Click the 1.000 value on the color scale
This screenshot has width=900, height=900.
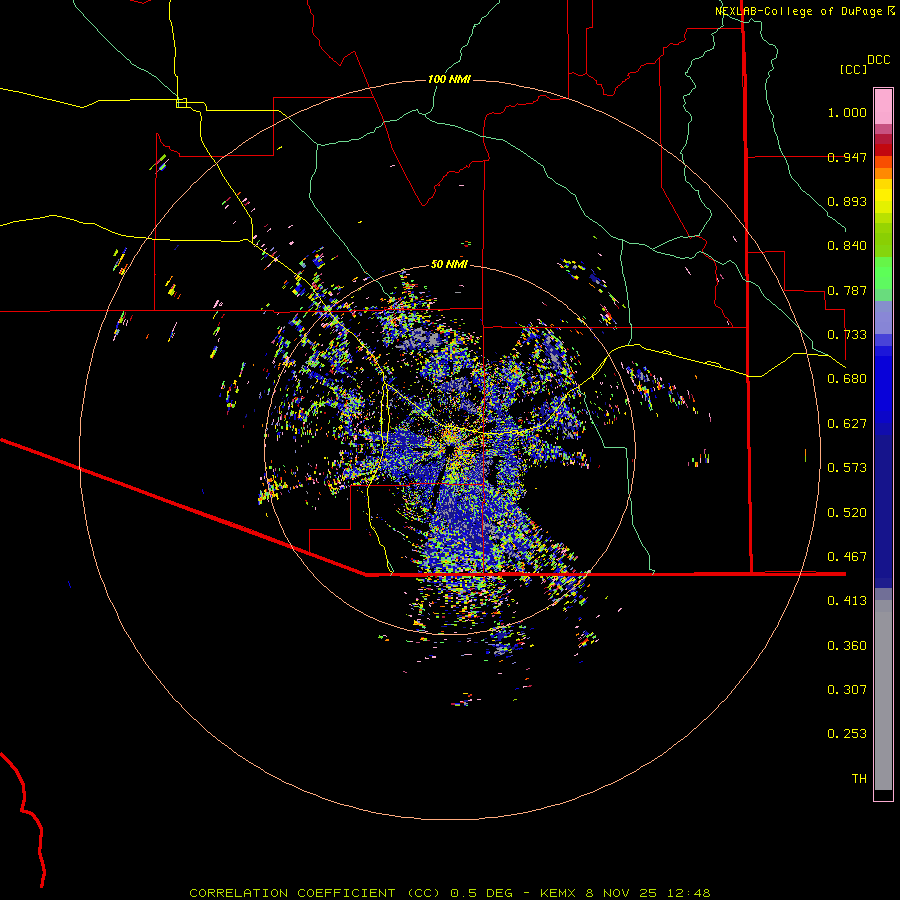(x=847, y=112)
